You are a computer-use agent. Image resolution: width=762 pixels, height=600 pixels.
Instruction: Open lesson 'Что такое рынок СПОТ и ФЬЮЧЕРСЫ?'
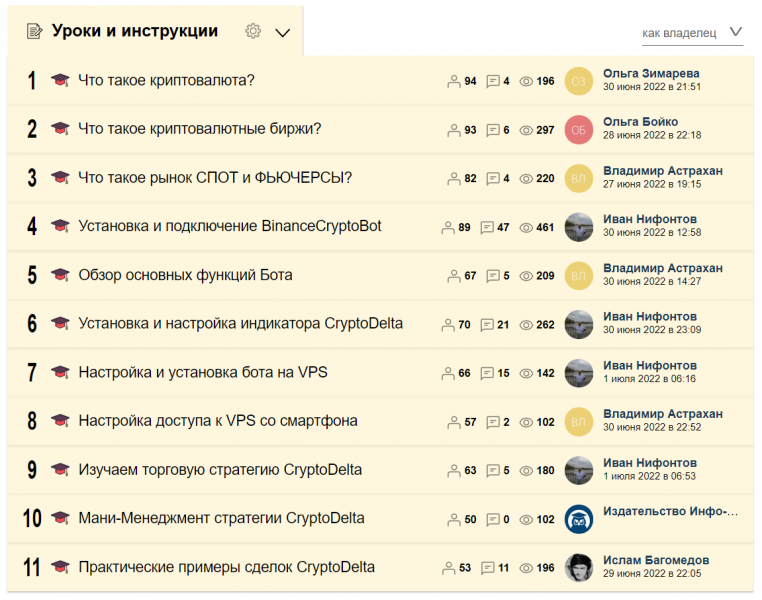click(x=215, y=178)
